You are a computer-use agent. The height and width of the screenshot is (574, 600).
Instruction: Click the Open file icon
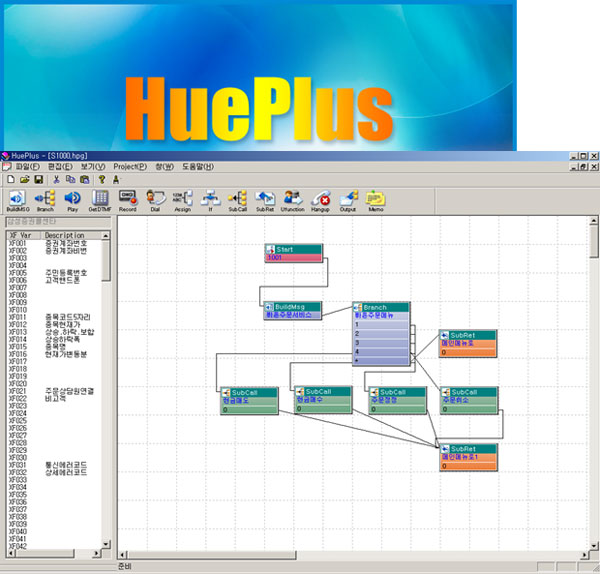point(25,179)
